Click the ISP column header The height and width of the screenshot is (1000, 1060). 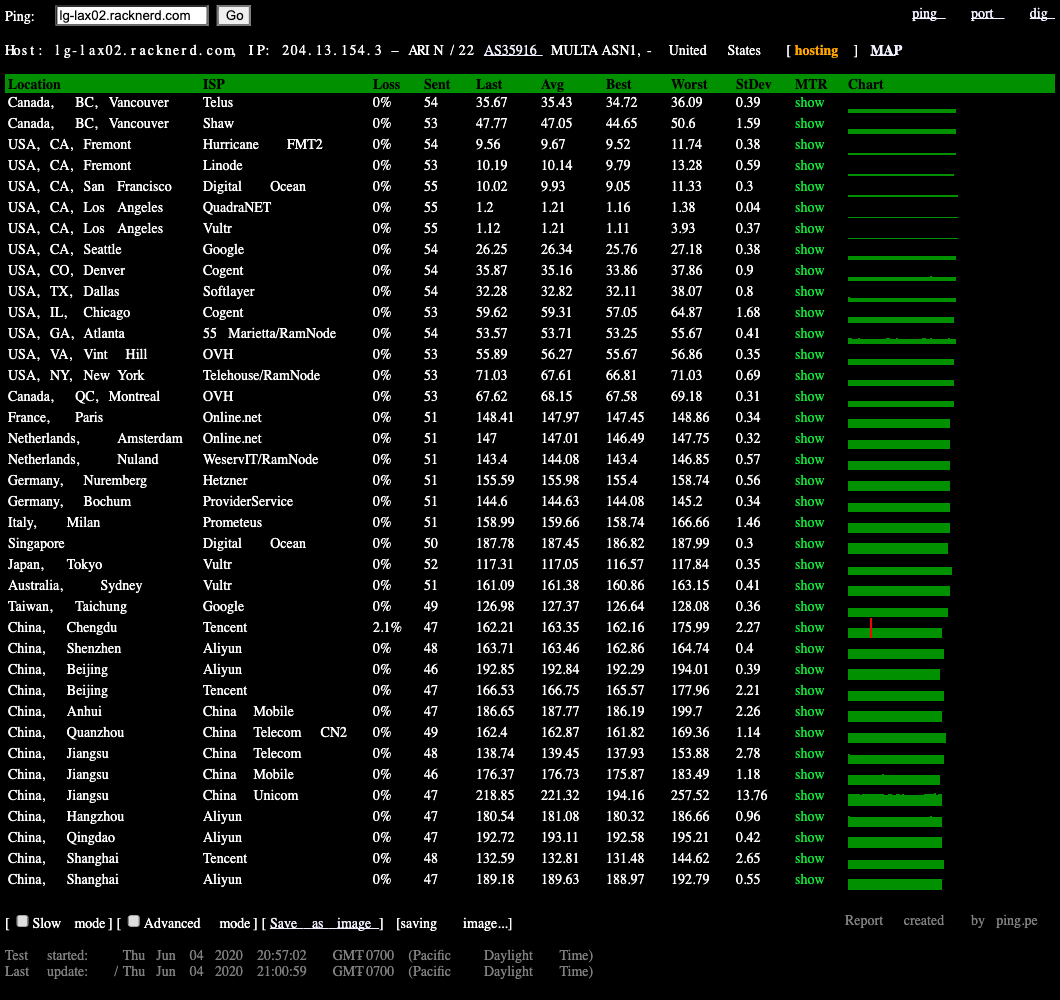pos(214,84)
